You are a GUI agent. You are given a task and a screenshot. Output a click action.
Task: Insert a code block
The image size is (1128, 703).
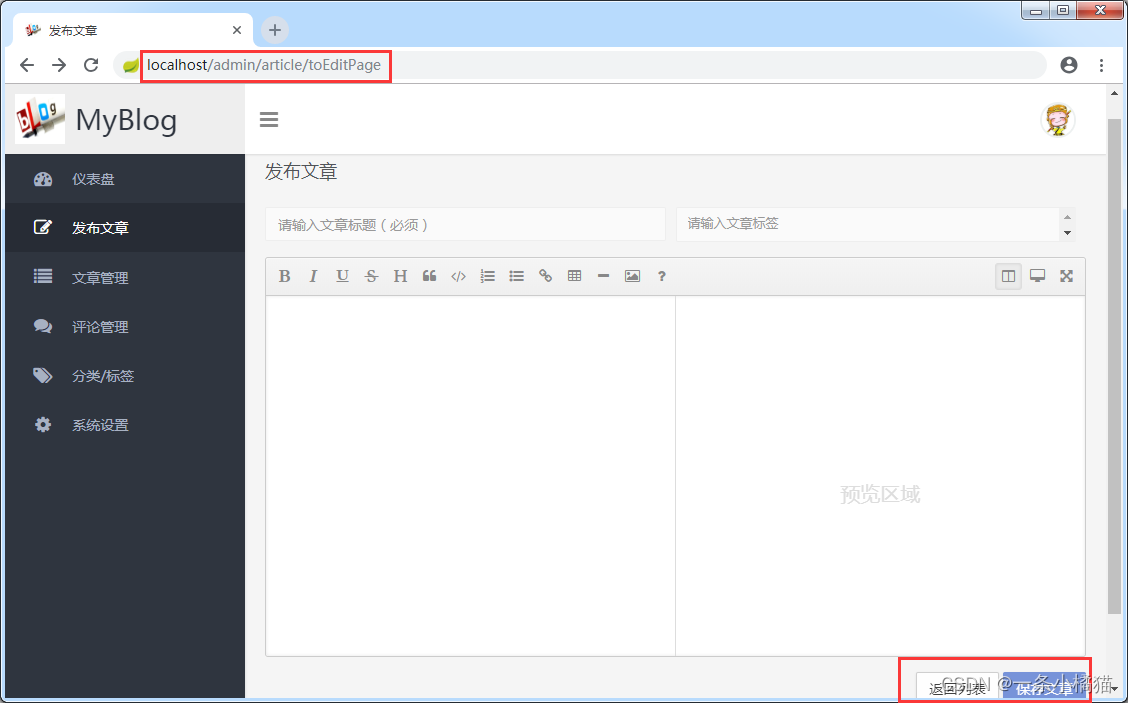(x=458, y=276)
